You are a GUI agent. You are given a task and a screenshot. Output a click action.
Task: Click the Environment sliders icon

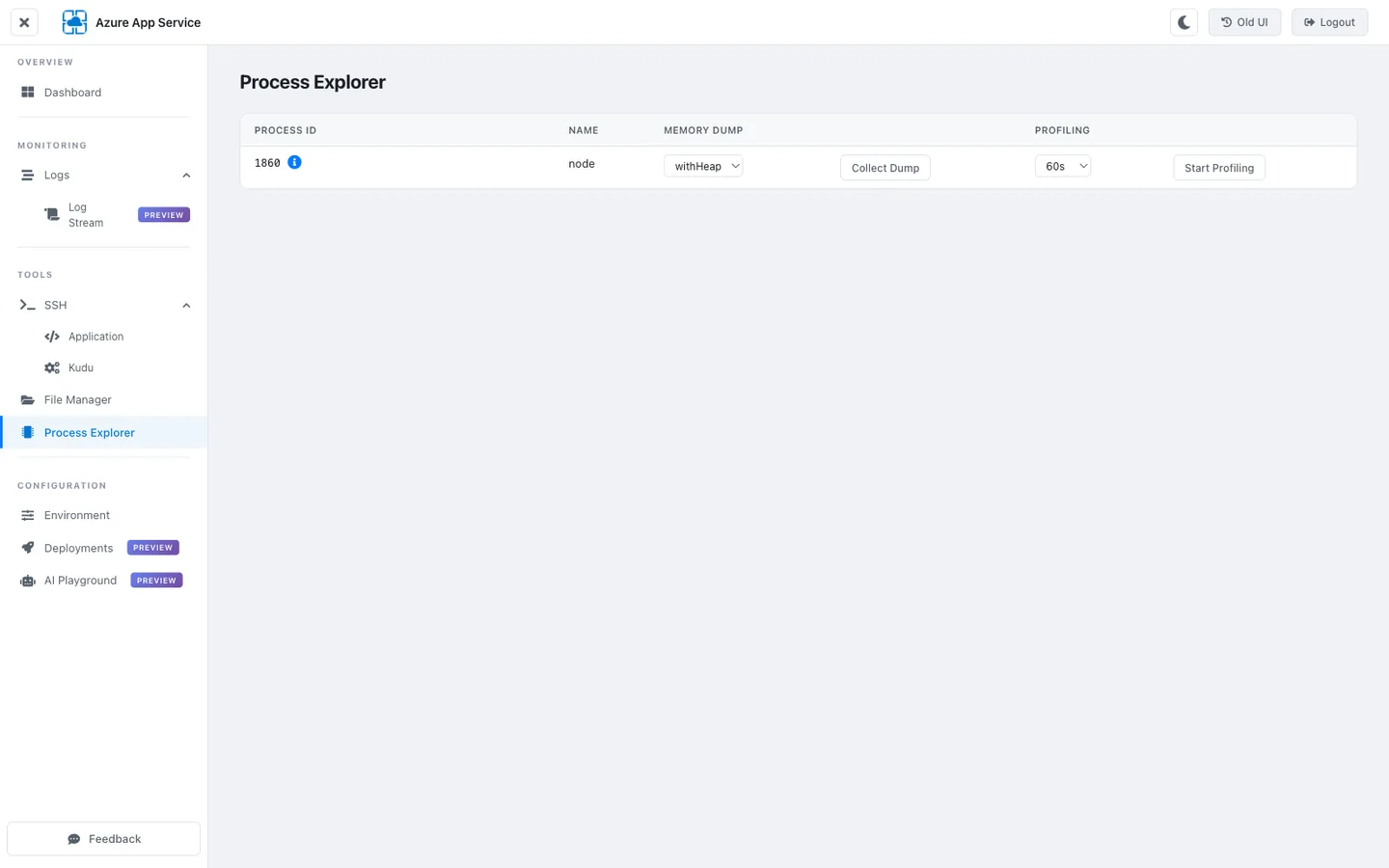click(x=28, y=515)
